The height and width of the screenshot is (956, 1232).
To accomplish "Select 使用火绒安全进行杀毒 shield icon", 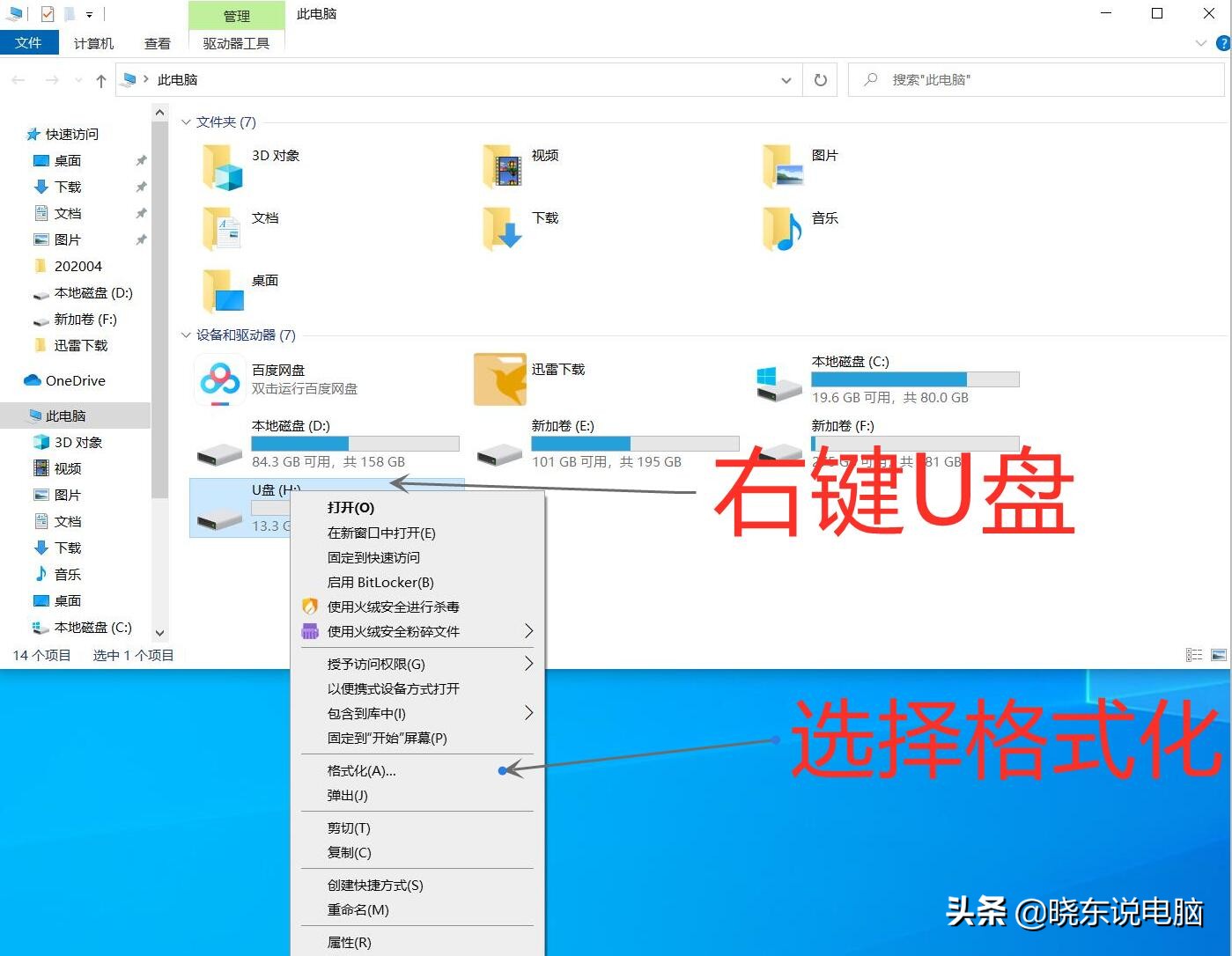I will [309, 606].
